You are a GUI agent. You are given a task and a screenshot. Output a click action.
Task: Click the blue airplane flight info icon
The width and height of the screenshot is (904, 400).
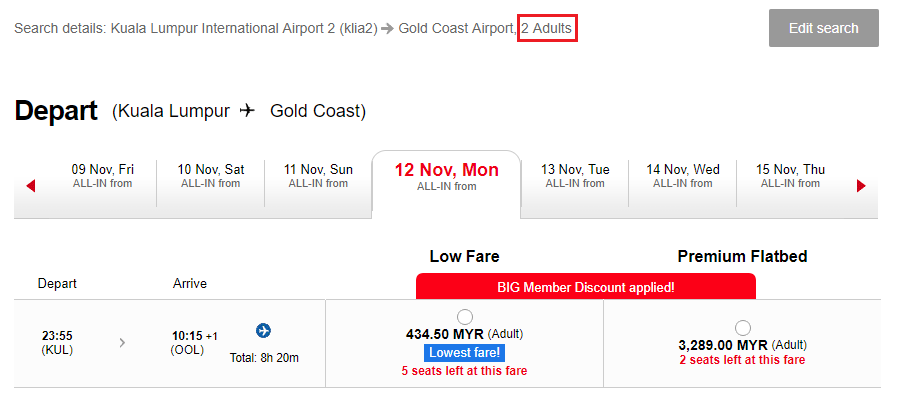click(264, 330)
